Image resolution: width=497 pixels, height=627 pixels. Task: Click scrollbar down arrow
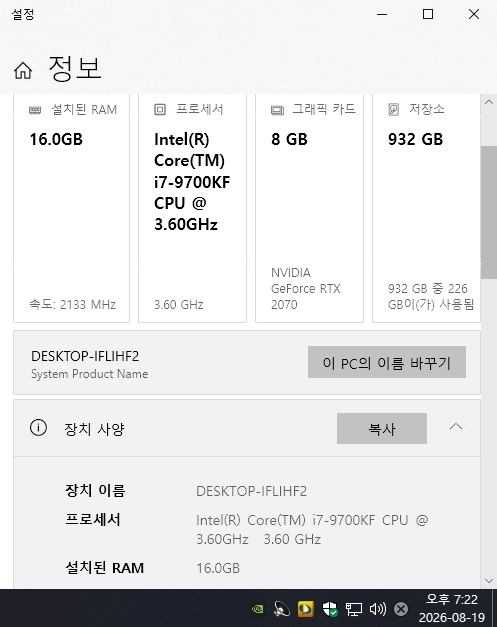[489, 581]
